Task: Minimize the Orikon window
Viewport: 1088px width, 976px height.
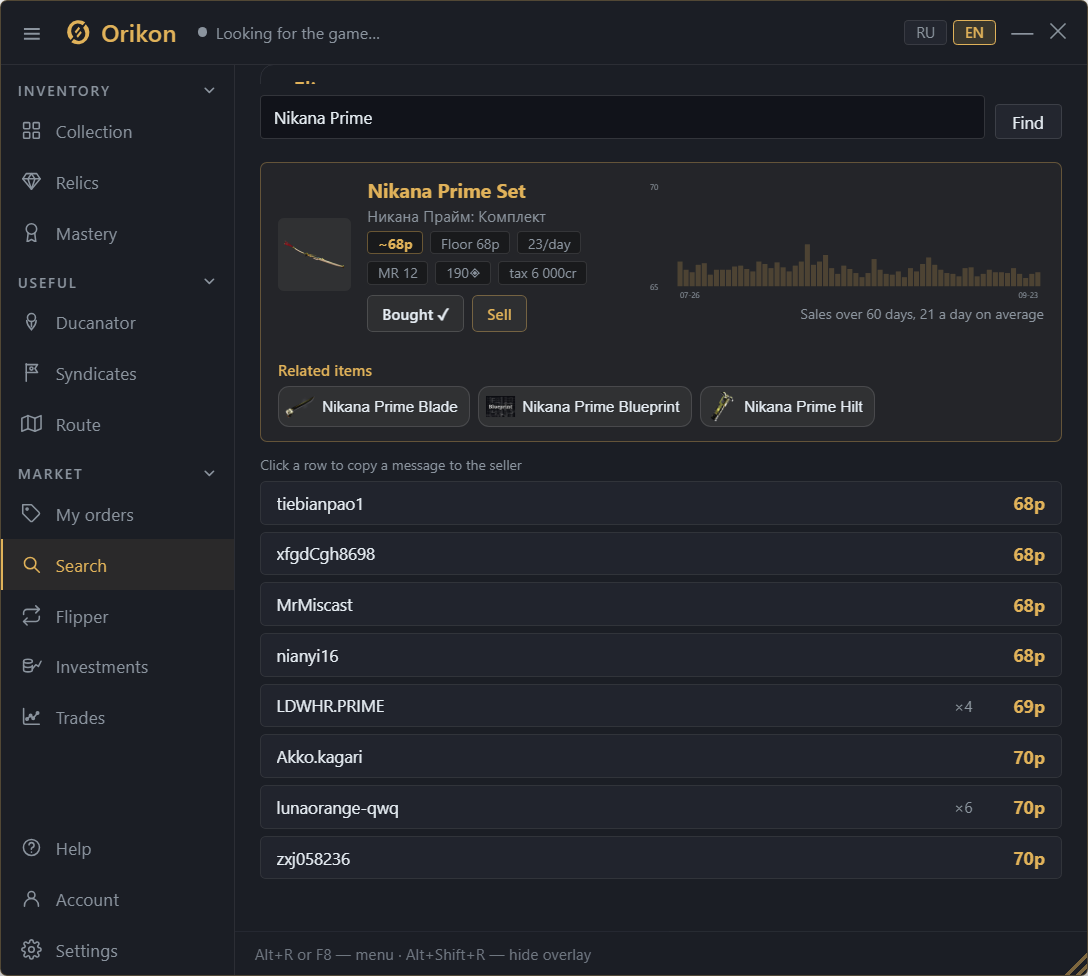Action: tap(1021, 33)
